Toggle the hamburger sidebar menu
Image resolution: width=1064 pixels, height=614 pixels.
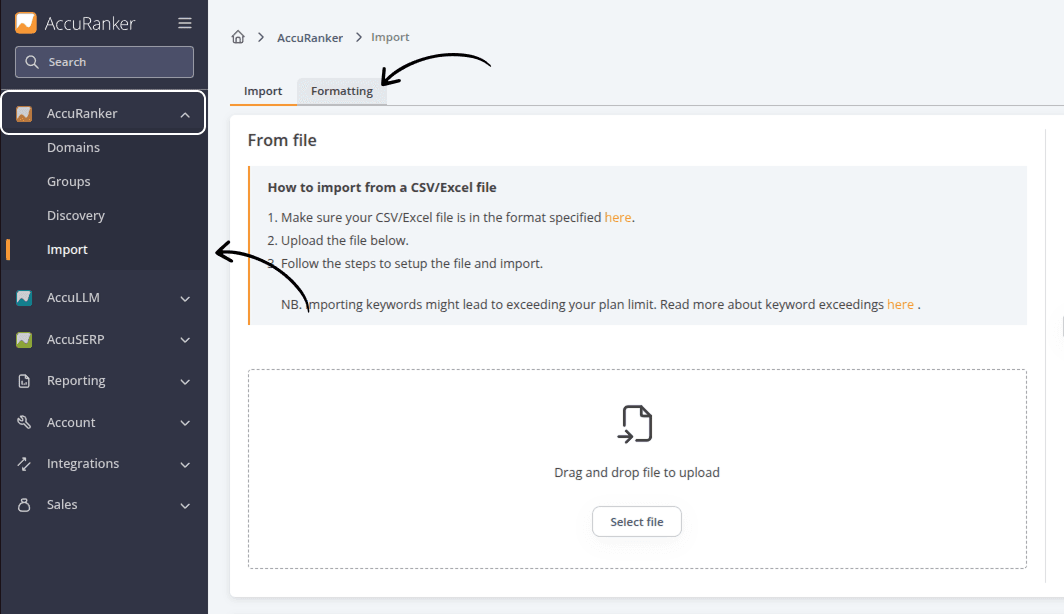click(185, 23)
